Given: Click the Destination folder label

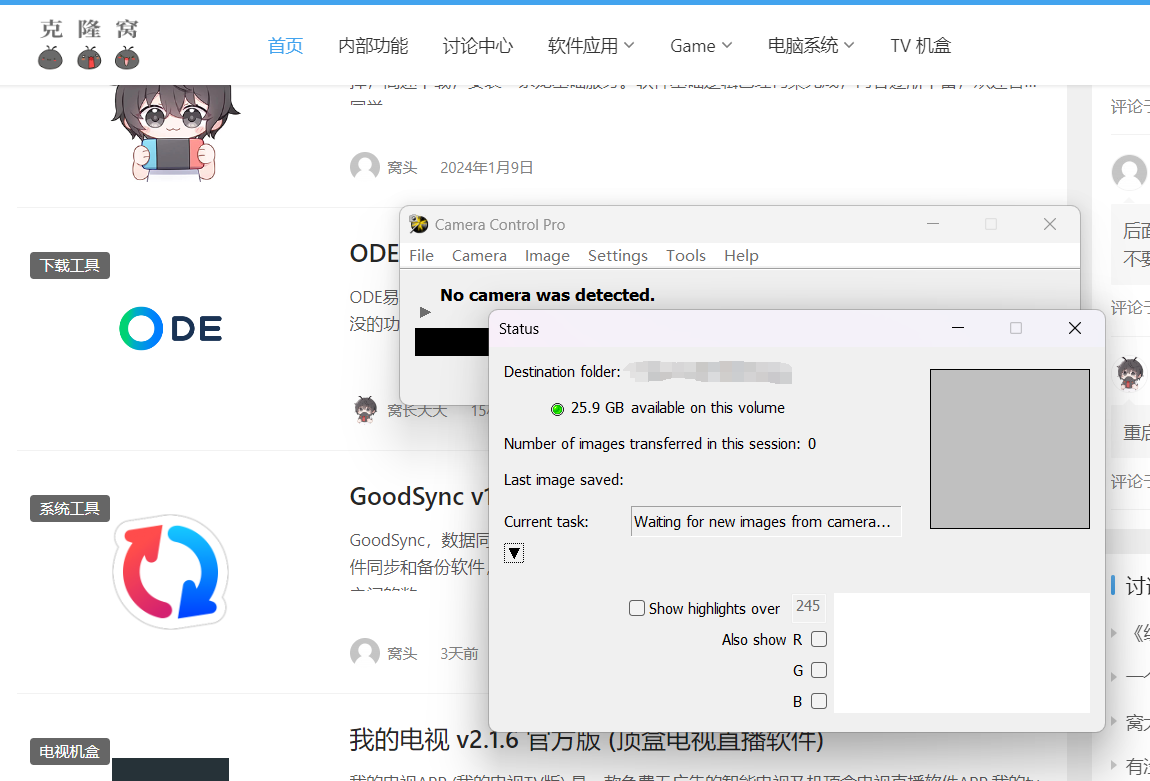Looking at the screenshot, I should [x=562, y=372].
